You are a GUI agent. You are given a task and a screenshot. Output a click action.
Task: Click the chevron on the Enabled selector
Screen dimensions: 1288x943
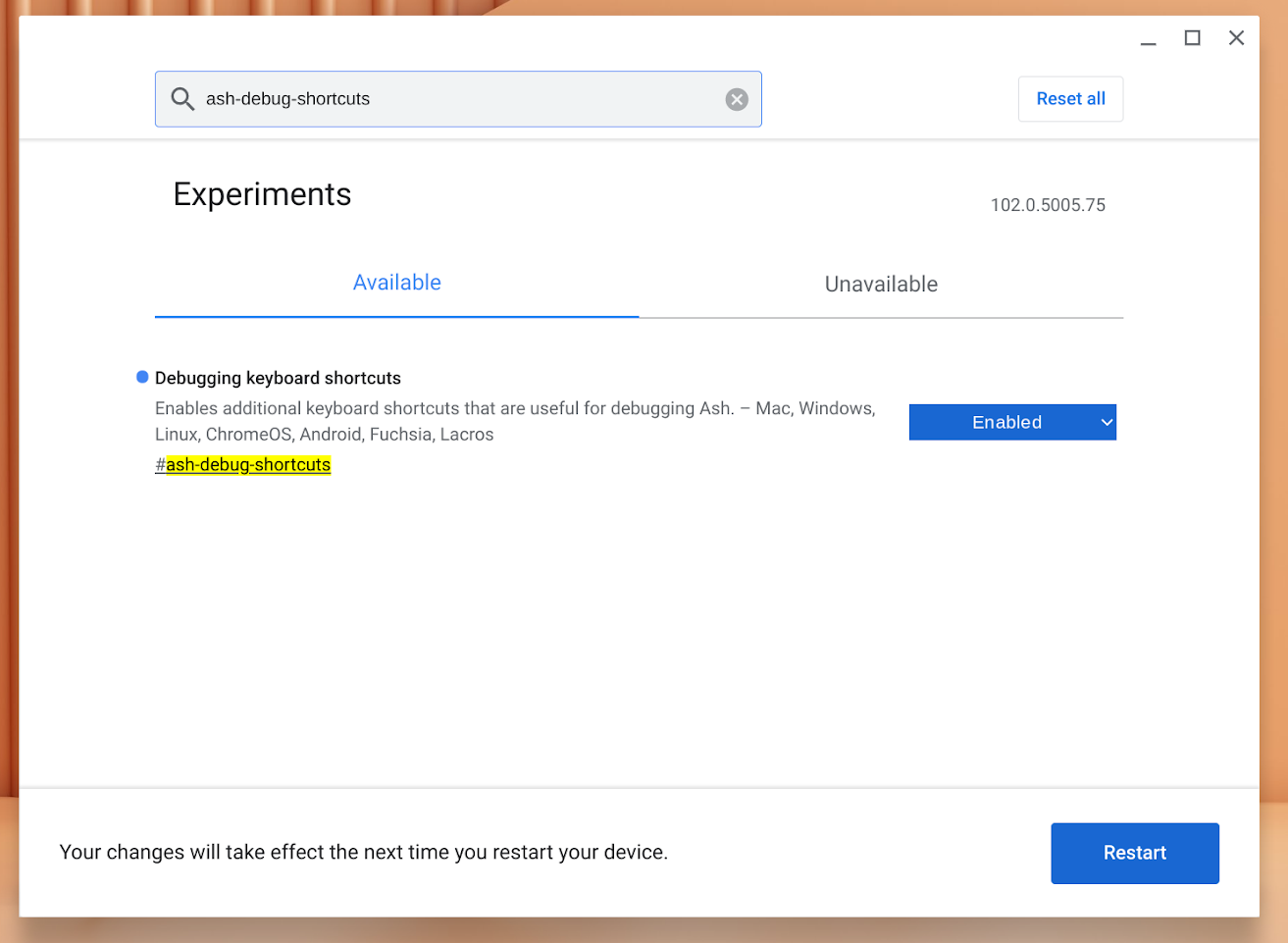tap(1107, 422)
